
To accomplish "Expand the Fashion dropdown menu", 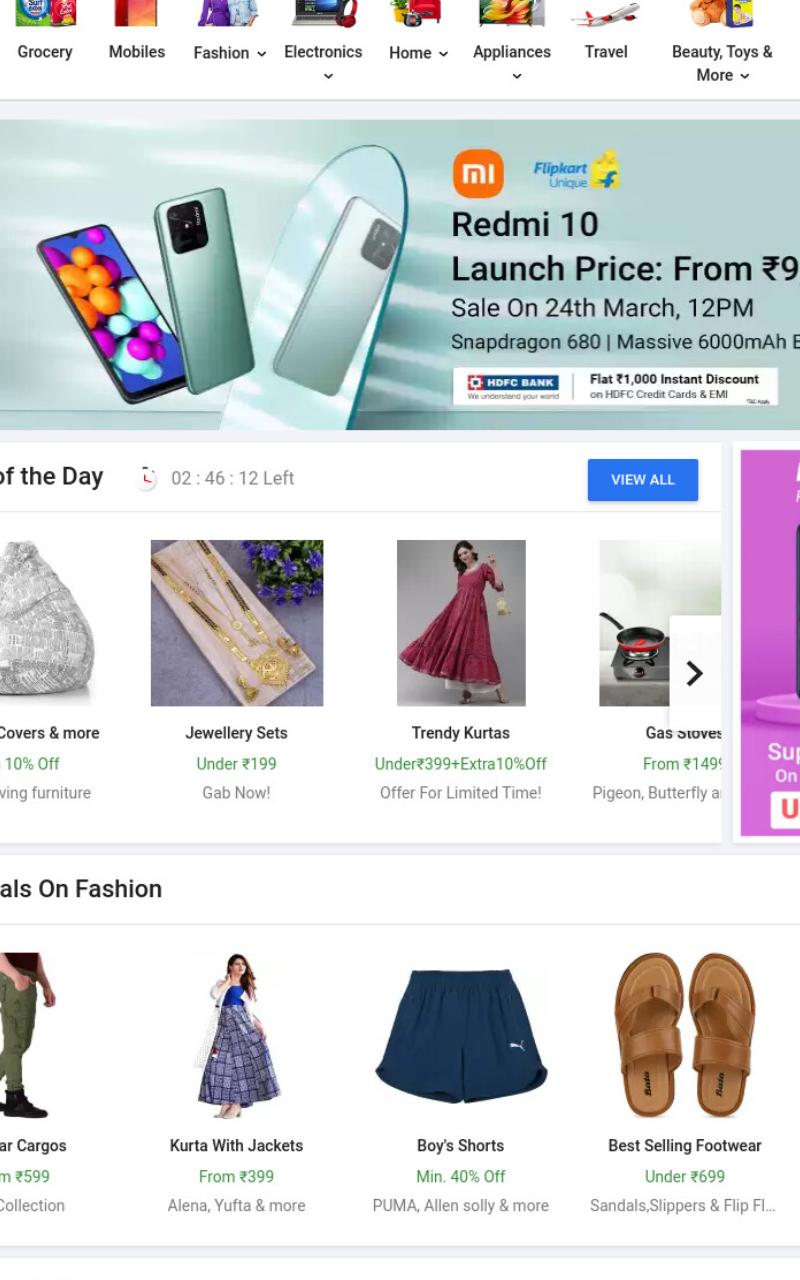I will [x=262, y=54].
